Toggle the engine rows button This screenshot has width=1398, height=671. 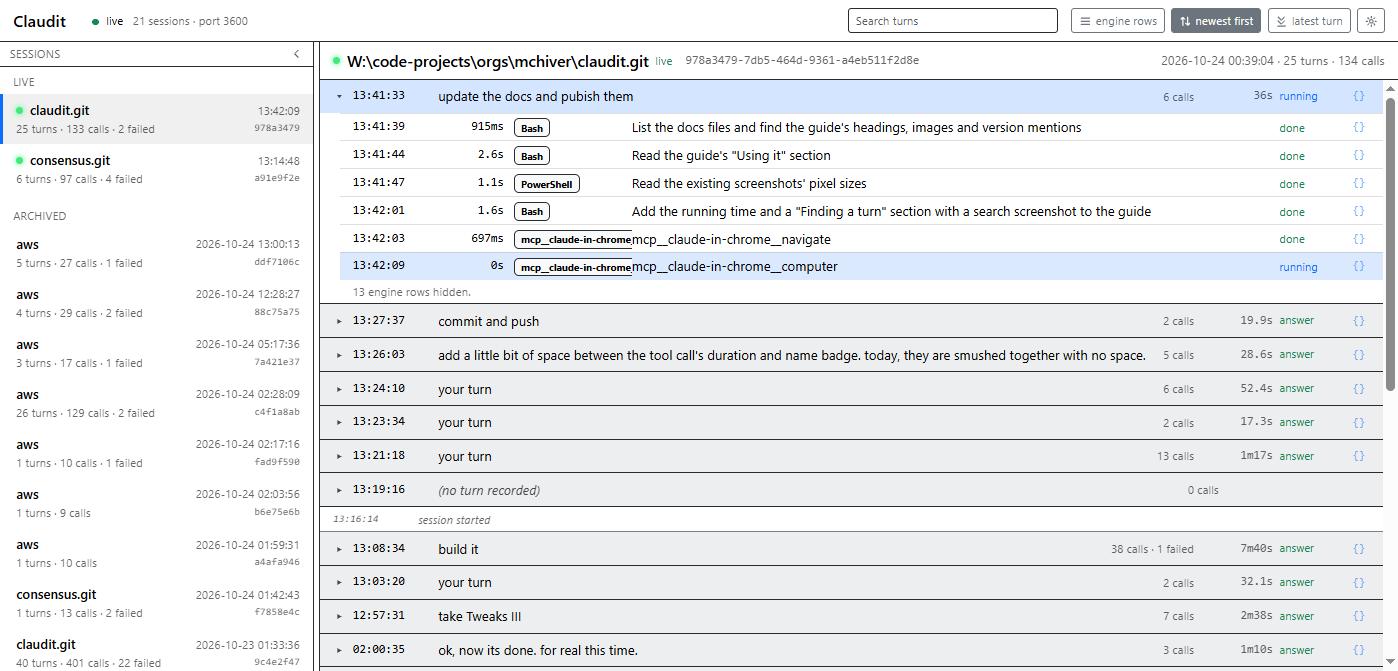[x=1118, y=21]
